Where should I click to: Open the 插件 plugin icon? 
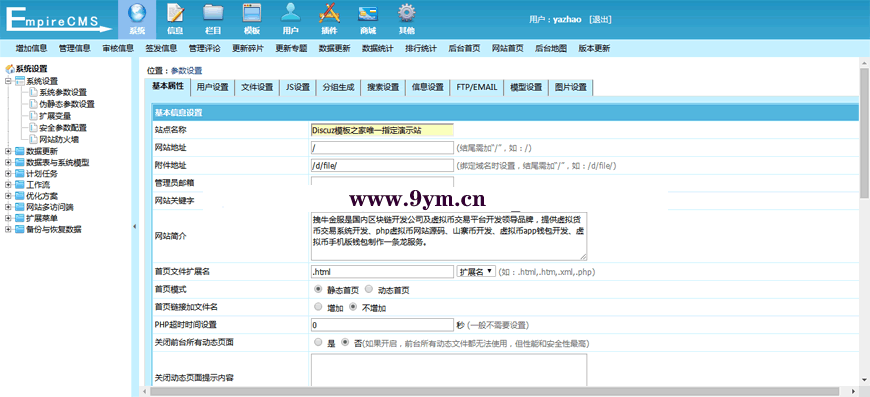[x=329, y=13]
